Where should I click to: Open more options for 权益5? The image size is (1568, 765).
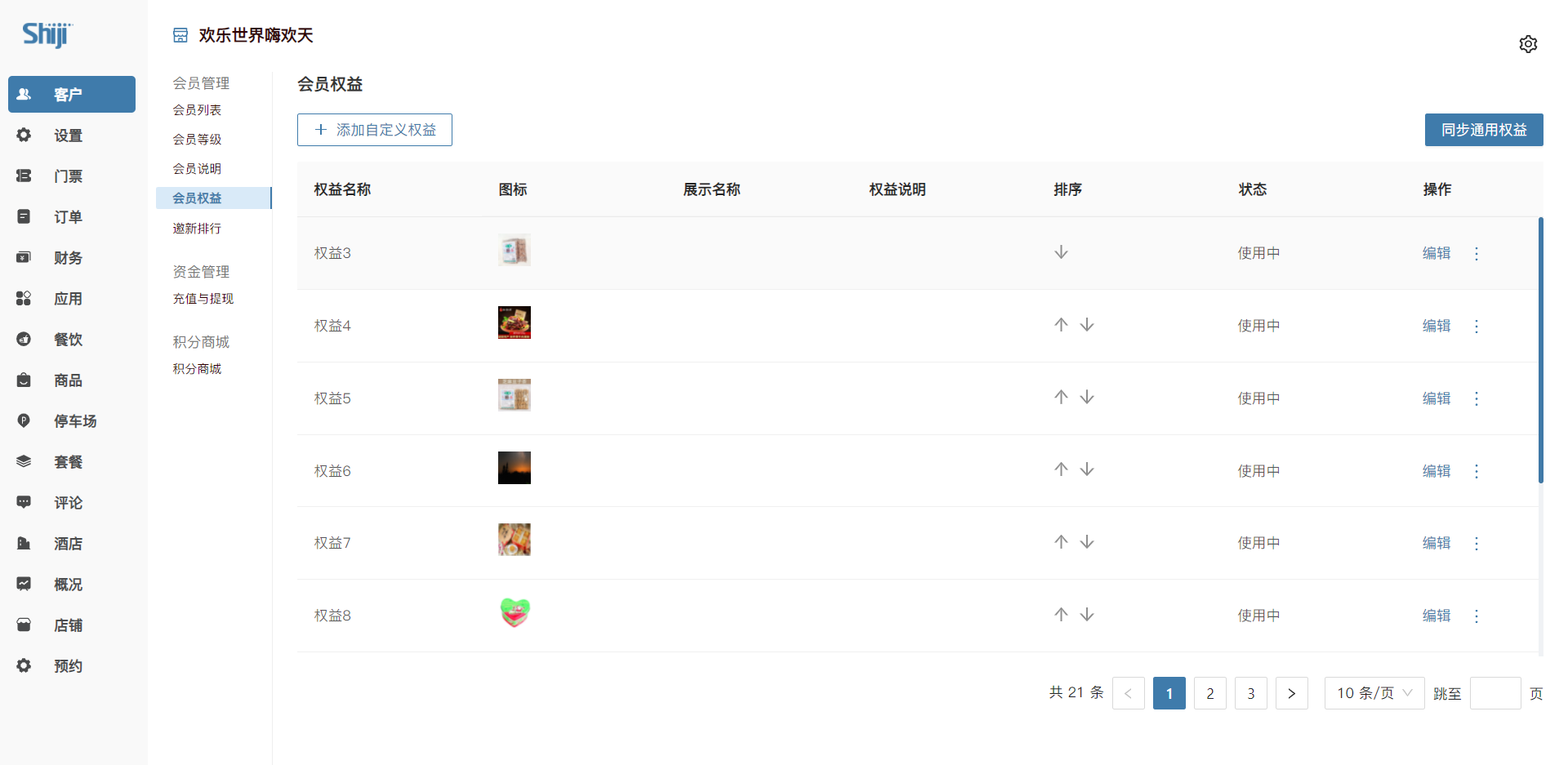pos(1477,398)
